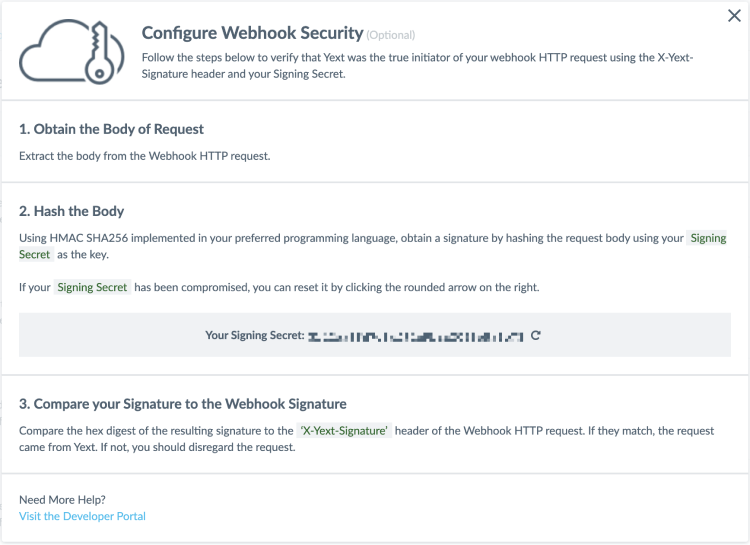
Task: Click the "3. Compare your Signature" heading
Action: click(183, 404)
